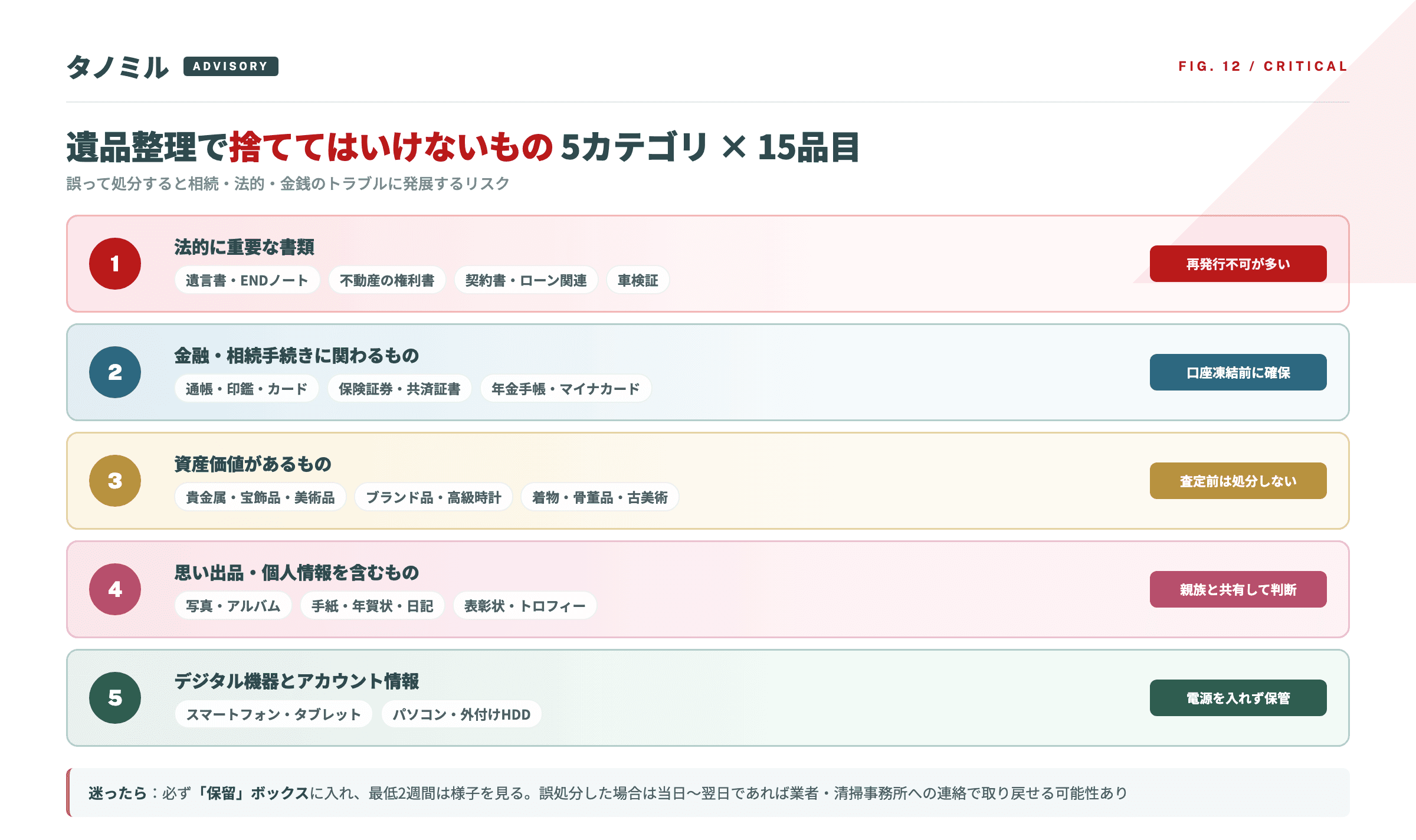
Task: Select the 遺言書・ENDノート chip
Action: click(247, 280)
